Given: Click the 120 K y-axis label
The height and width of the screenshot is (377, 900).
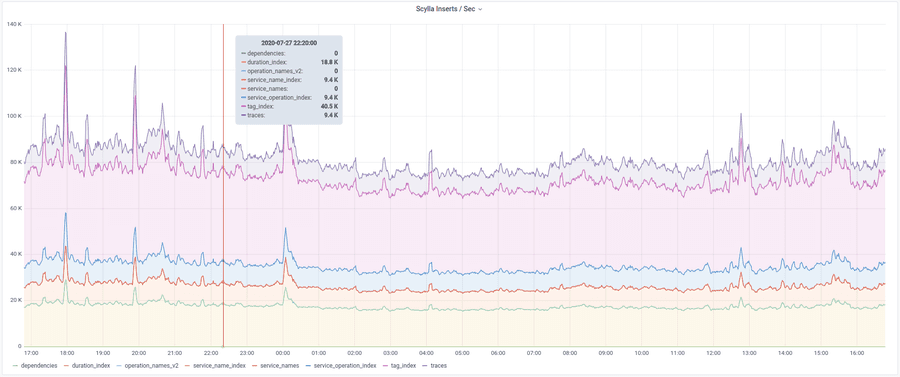Looking at the screenshot, I should [x=14, y=70].
